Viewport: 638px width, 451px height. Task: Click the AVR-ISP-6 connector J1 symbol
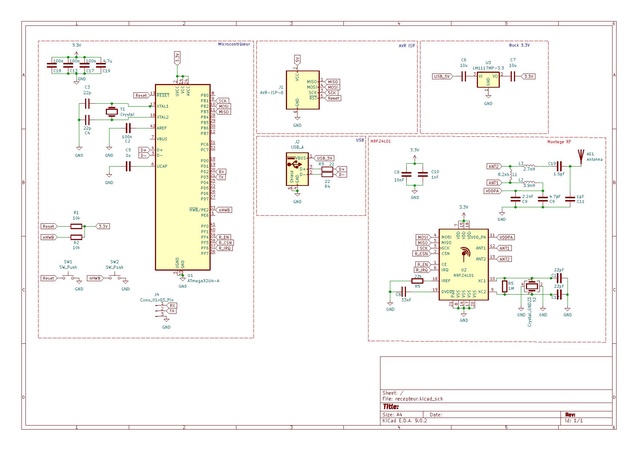302,90
